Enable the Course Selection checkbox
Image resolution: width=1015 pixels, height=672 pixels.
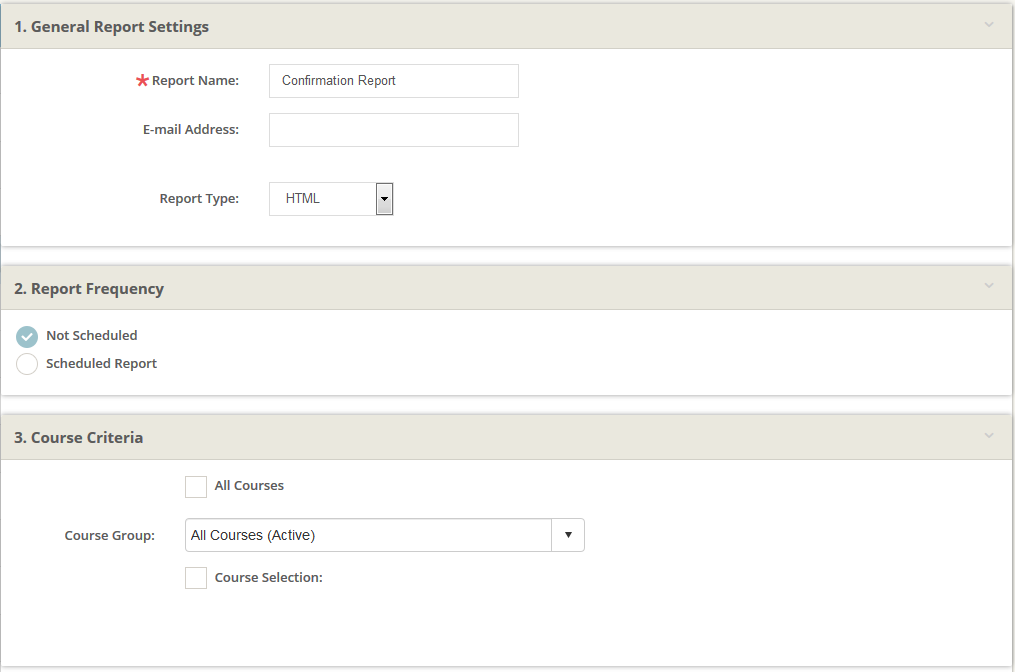(x=196, y=578)
